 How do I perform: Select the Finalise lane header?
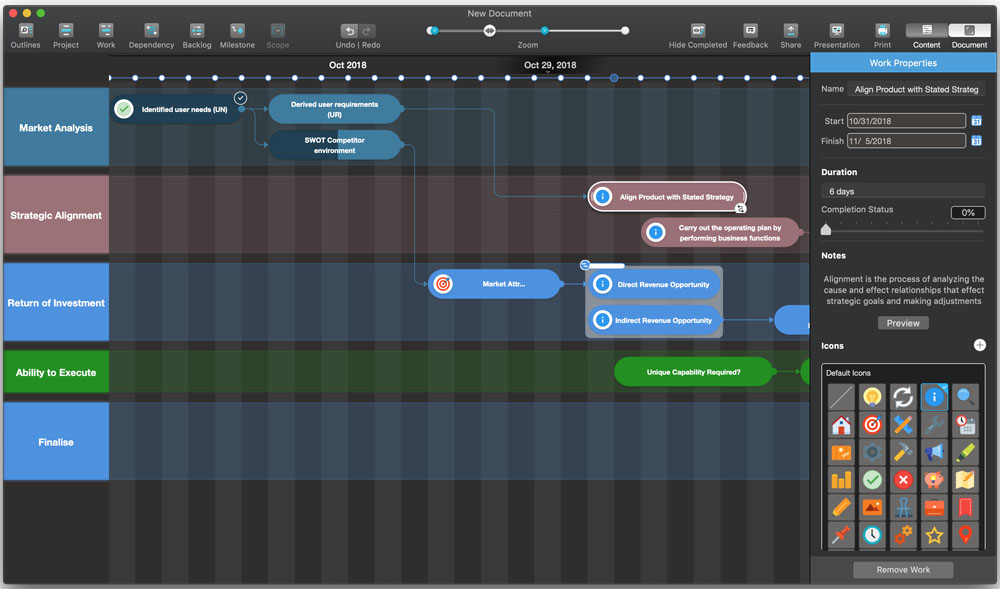click(x=56, y=441)
